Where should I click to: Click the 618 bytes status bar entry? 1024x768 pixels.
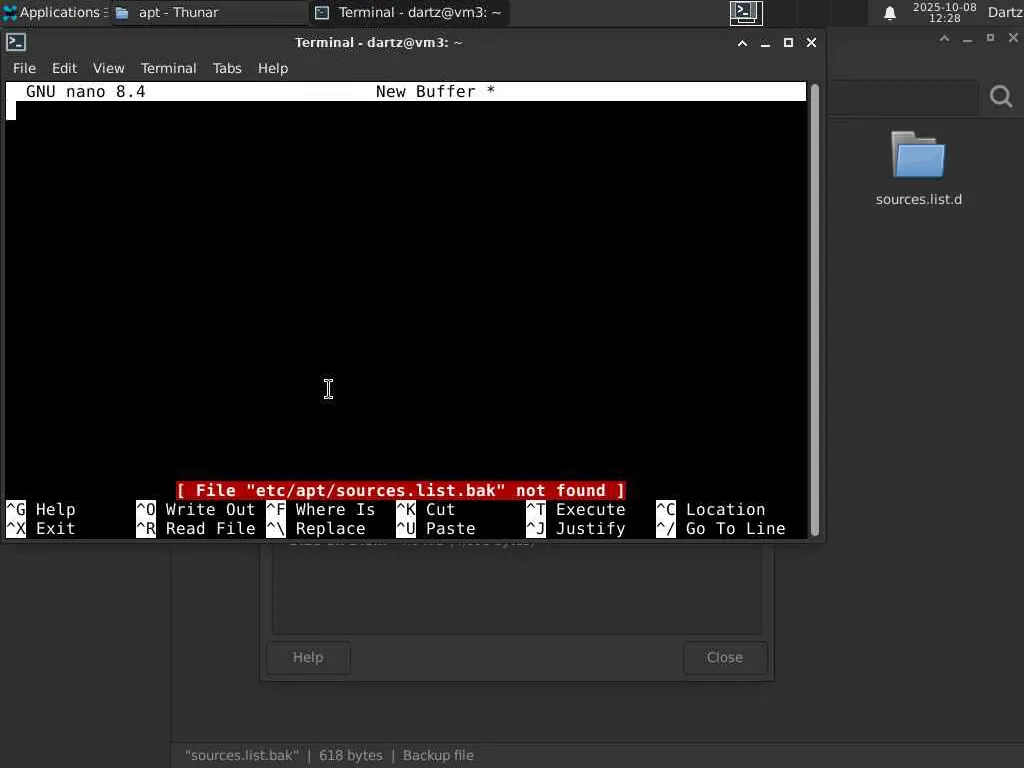pyautogui.click(x=351, y=756)
